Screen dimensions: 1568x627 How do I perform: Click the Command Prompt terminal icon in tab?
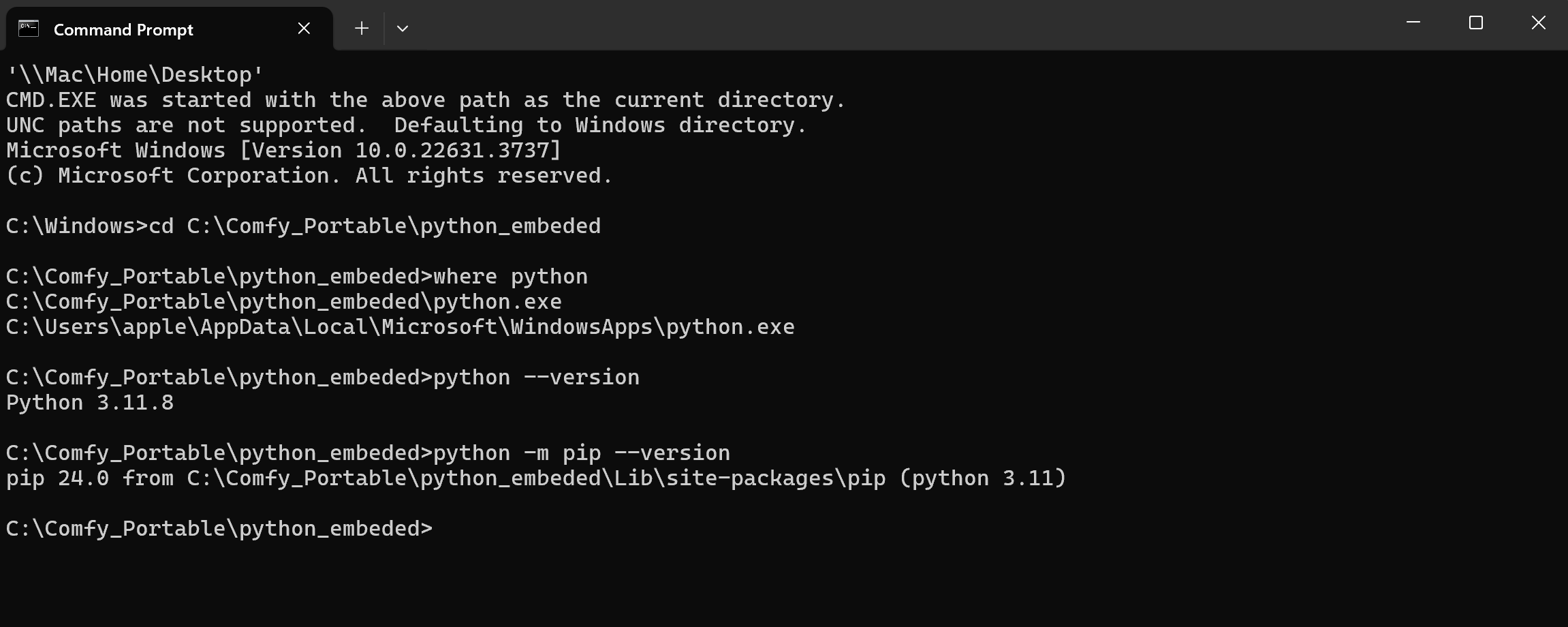tap(29, 29)
